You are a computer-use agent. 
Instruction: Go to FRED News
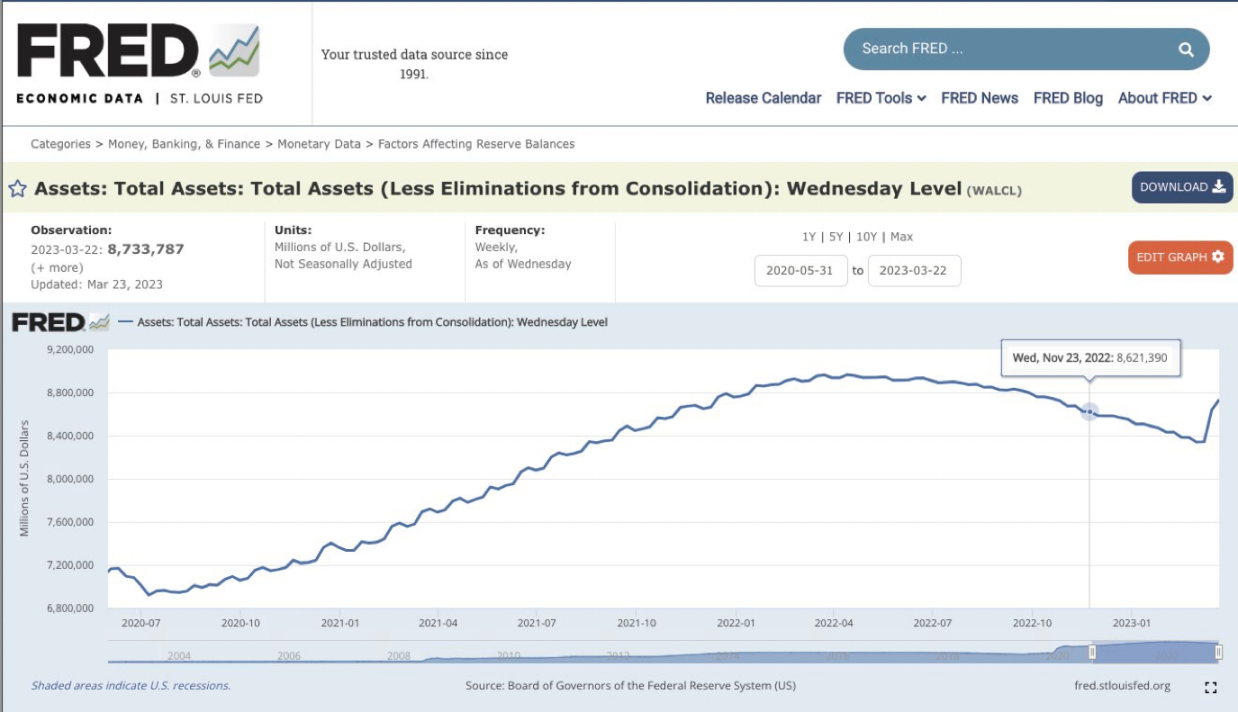click(x=979, y=98)
